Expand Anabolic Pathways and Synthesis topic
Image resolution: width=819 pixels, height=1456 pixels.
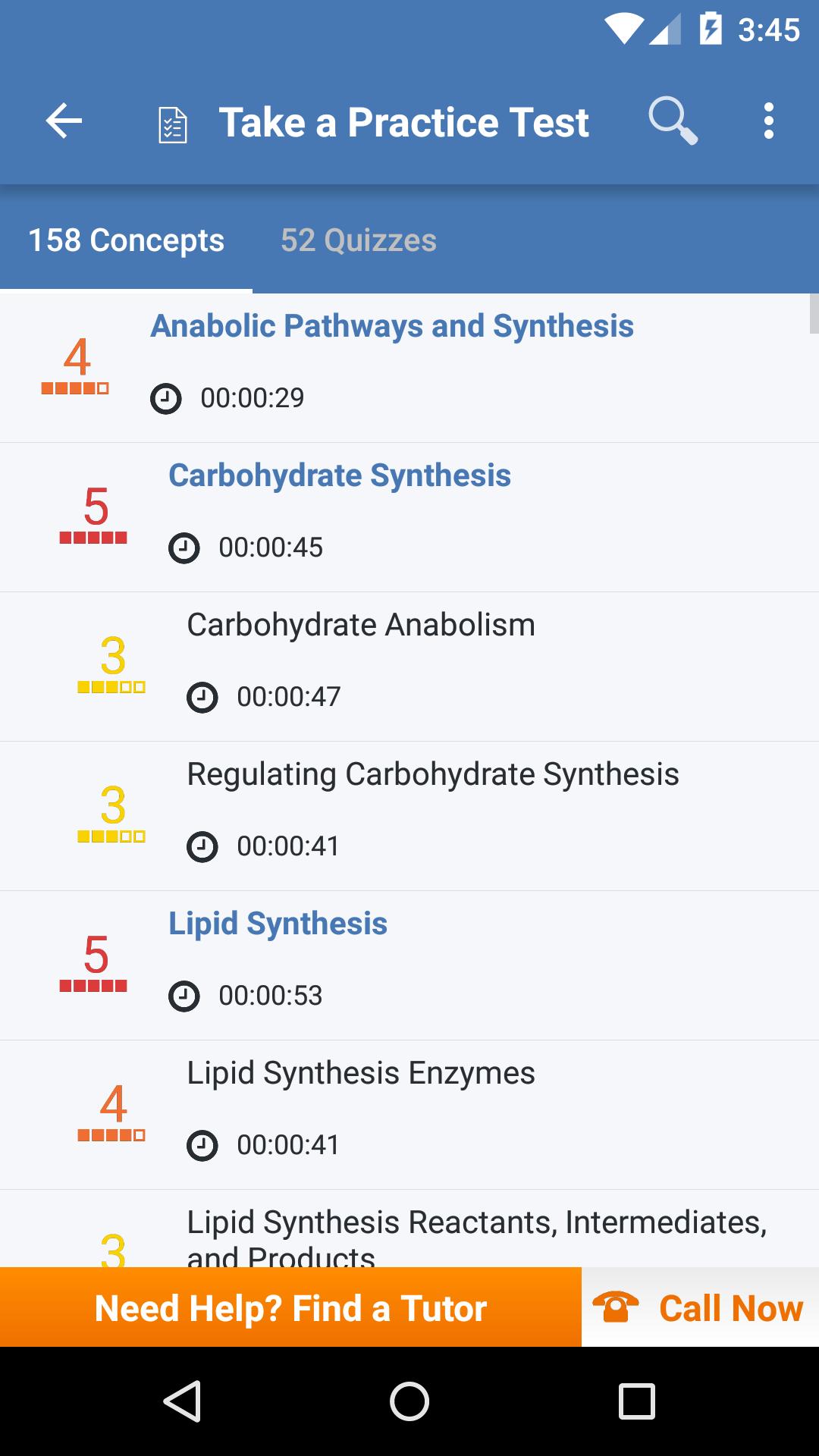coord(392,326)
